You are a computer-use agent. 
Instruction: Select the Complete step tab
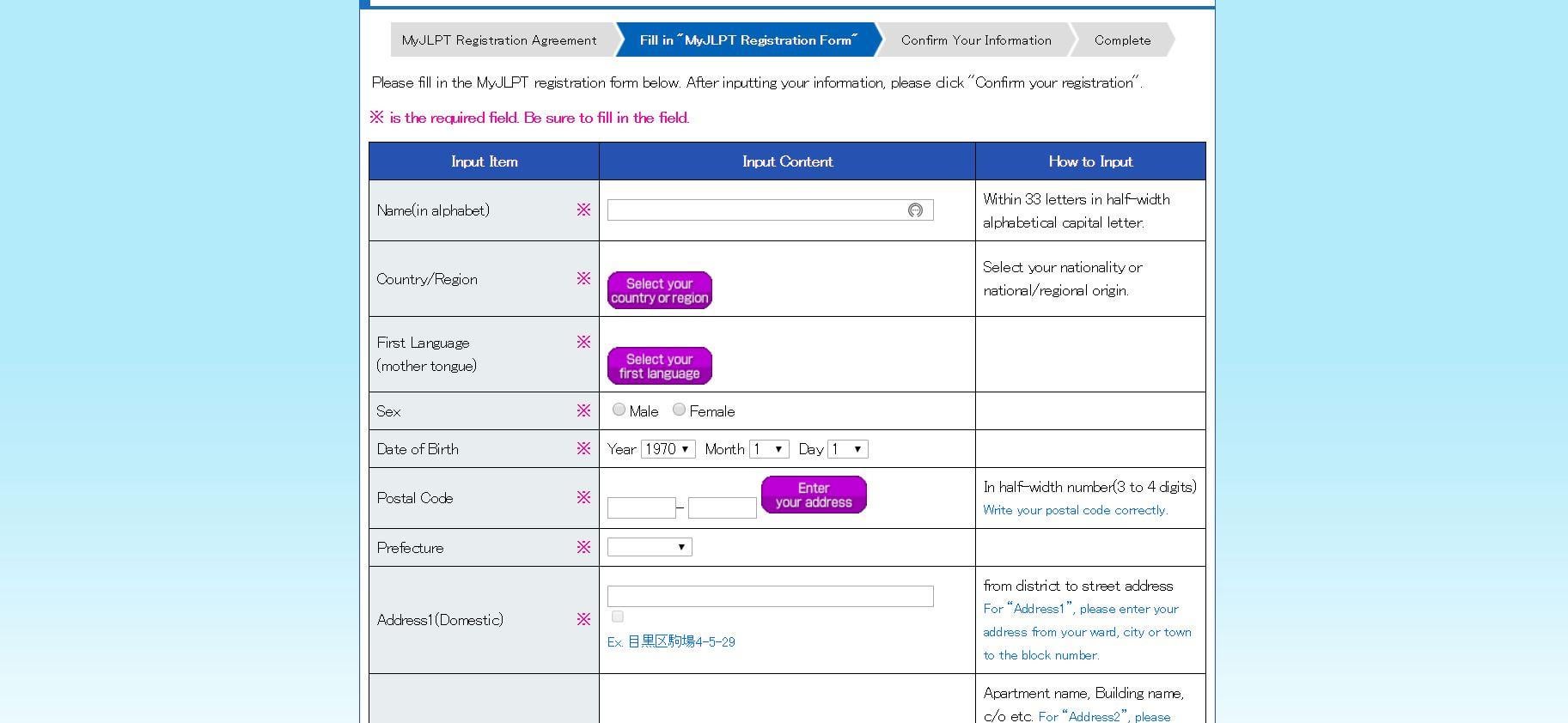1122,40
